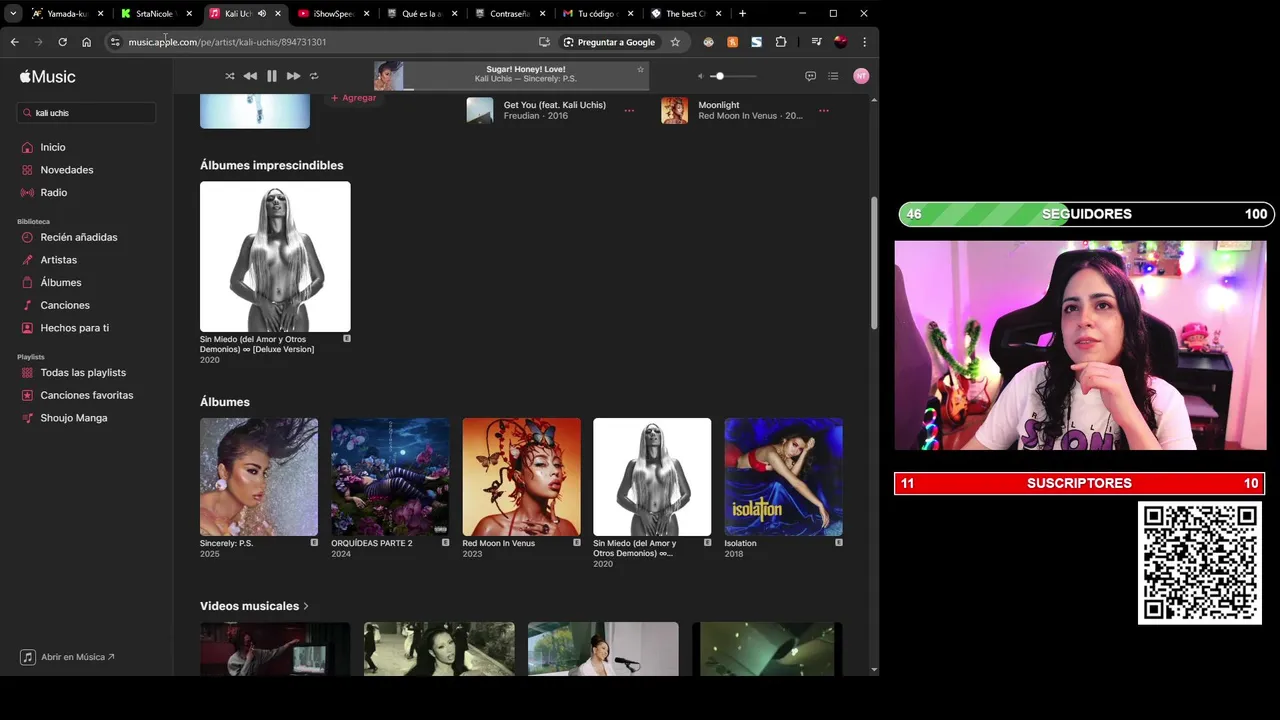Expand the Videos musicales section chevron

(x=306, y=606)
